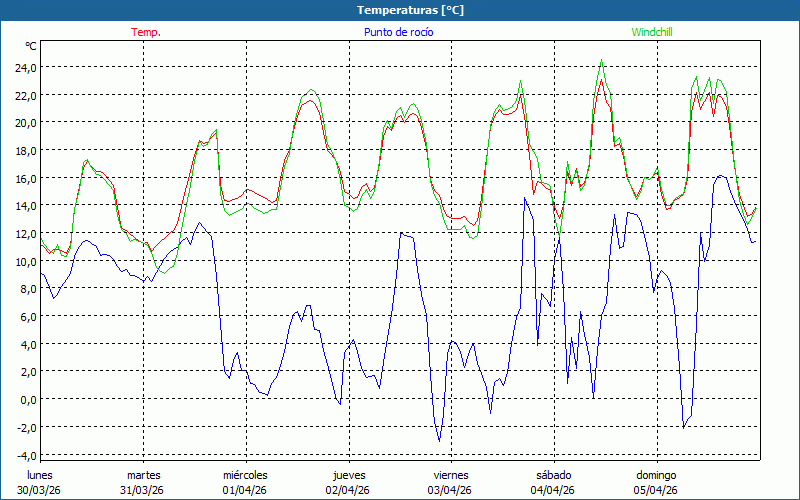Select the "viernes" day label
Viewport: 800px width, 500px height.
click(450, 475)
